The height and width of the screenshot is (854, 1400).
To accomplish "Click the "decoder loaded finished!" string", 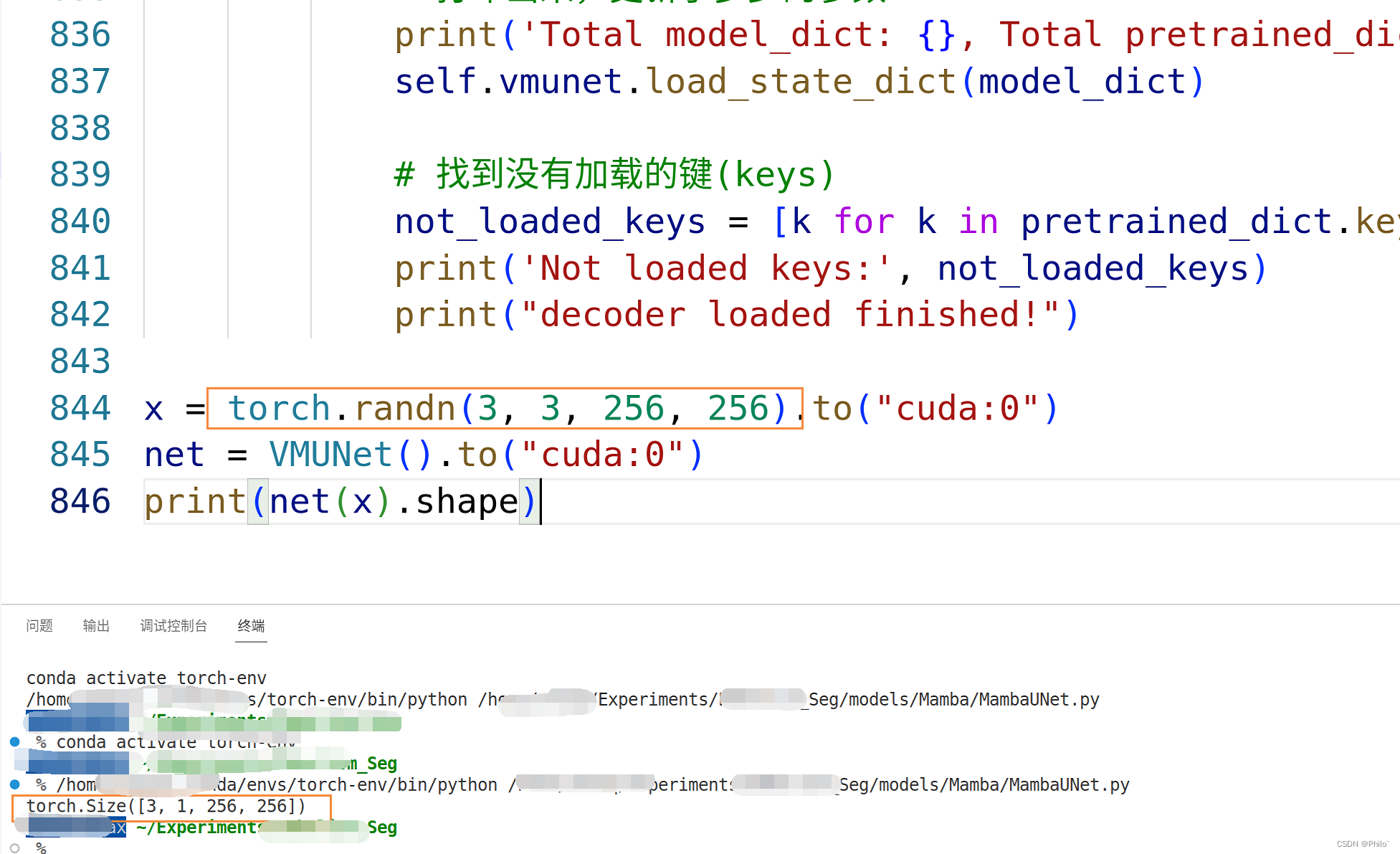I will coord(790,315).
